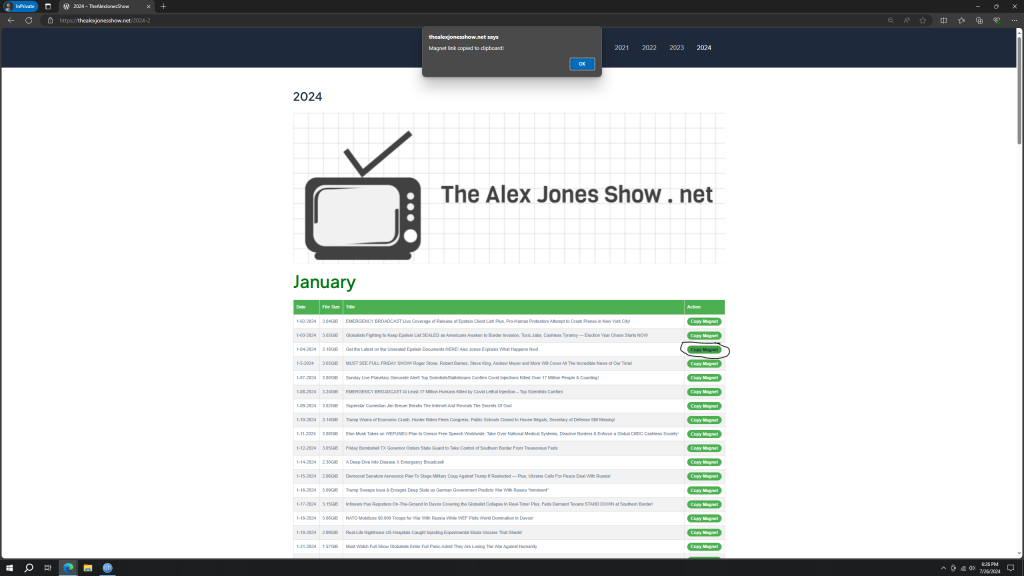
Task: Go to the 2023 archive page
Action: 676,48
